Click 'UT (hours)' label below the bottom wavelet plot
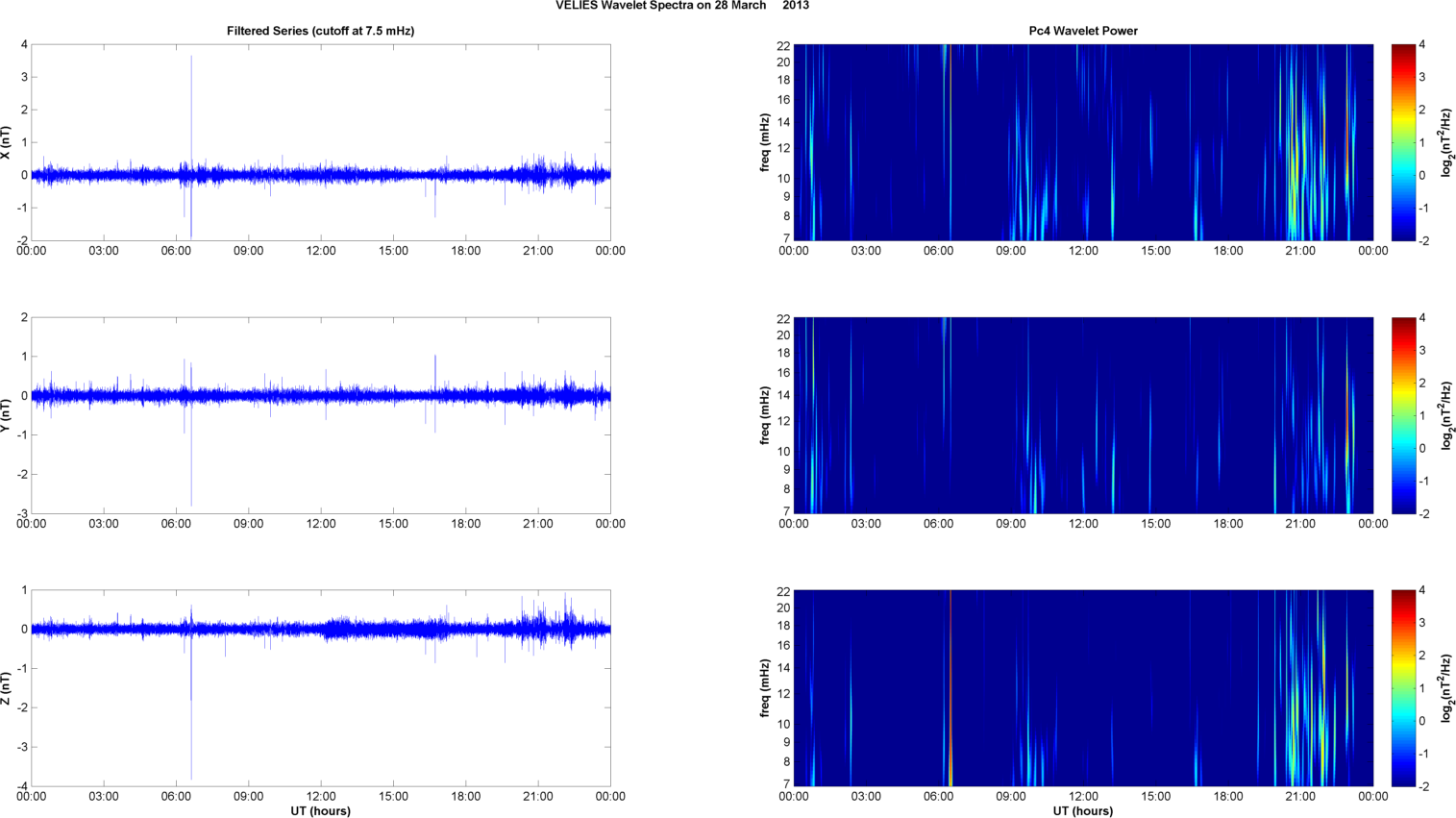1456x818 pixels. (1082, 811)
